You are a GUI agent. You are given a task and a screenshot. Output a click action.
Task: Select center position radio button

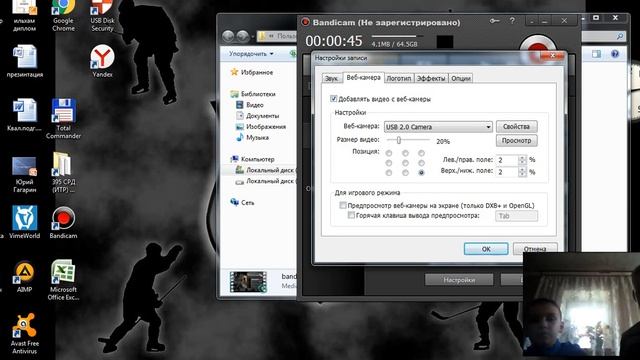(x=405, y=163)
